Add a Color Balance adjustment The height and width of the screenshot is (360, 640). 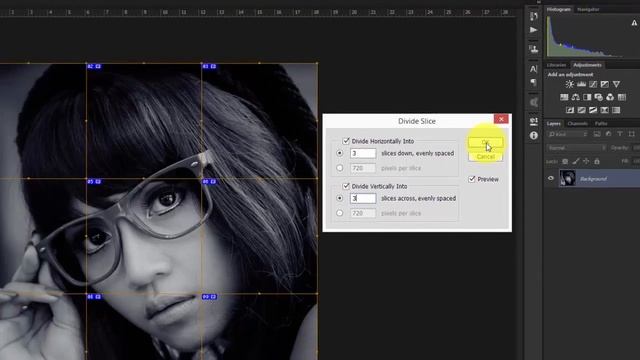click(576, 97)
